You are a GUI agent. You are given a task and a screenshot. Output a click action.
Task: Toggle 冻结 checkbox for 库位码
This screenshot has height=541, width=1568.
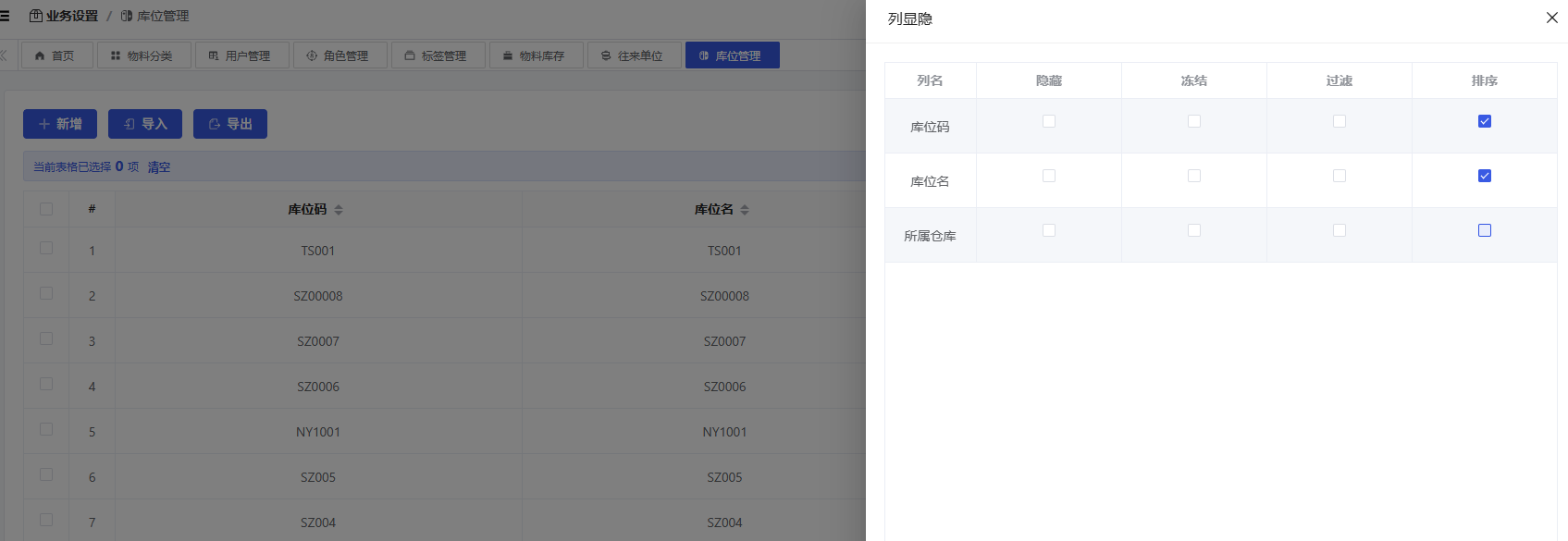(x=1194, y=121)
